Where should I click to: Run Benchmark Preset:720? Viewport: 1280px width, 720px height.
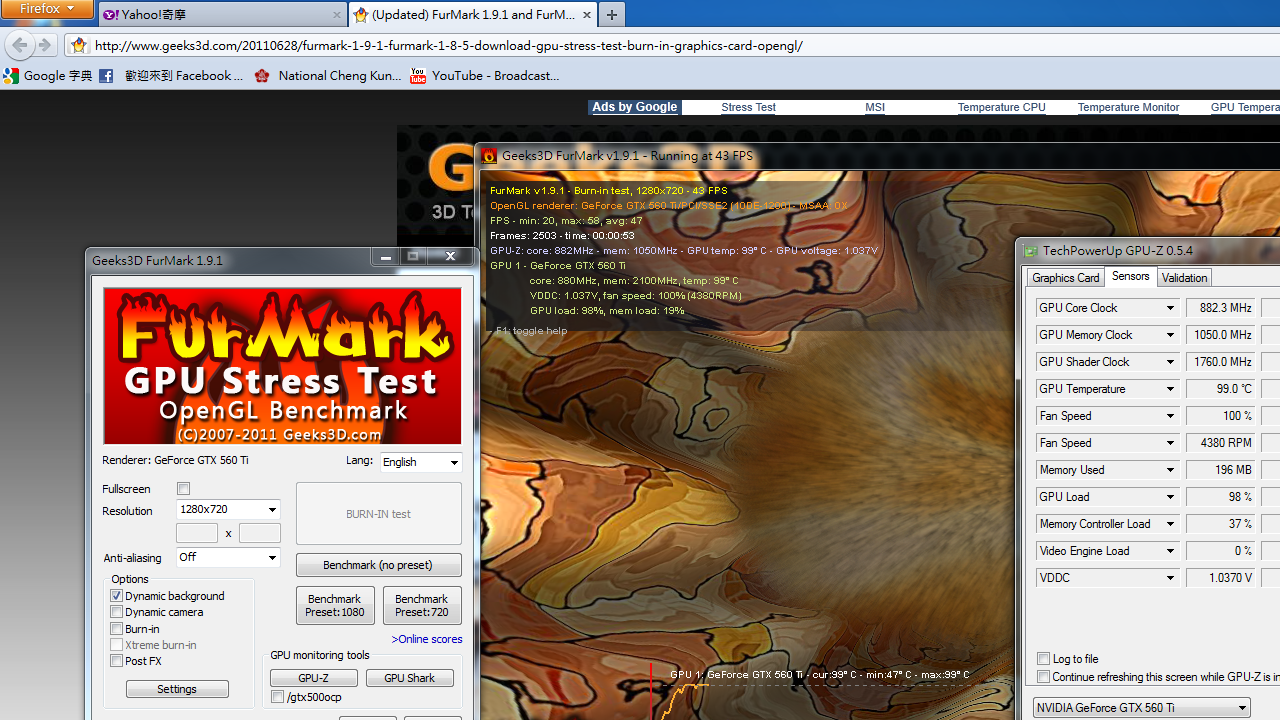point(421,606)
